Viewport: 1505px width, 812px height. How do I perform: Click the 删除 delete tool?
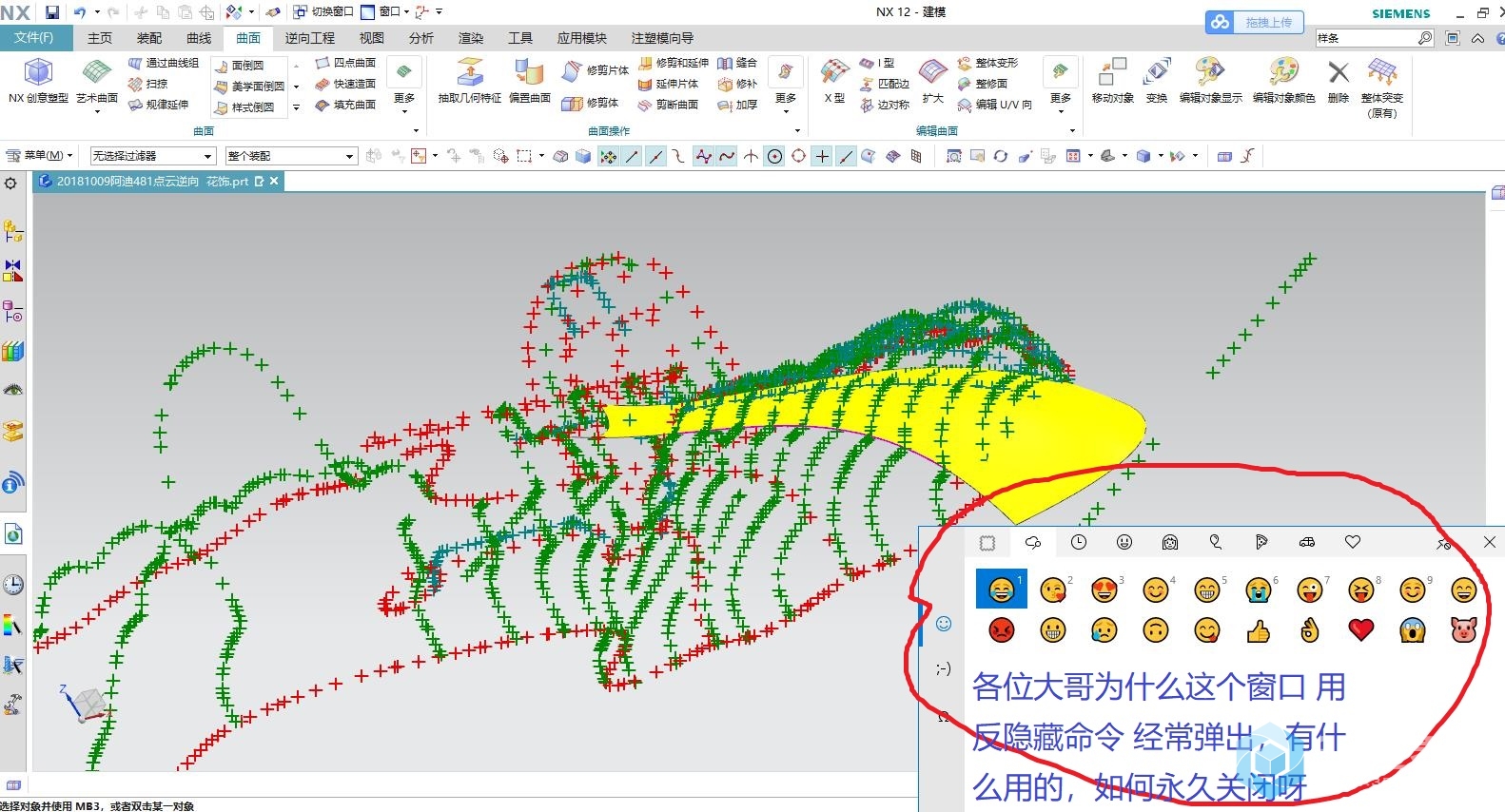click(x=1339, y=81)
